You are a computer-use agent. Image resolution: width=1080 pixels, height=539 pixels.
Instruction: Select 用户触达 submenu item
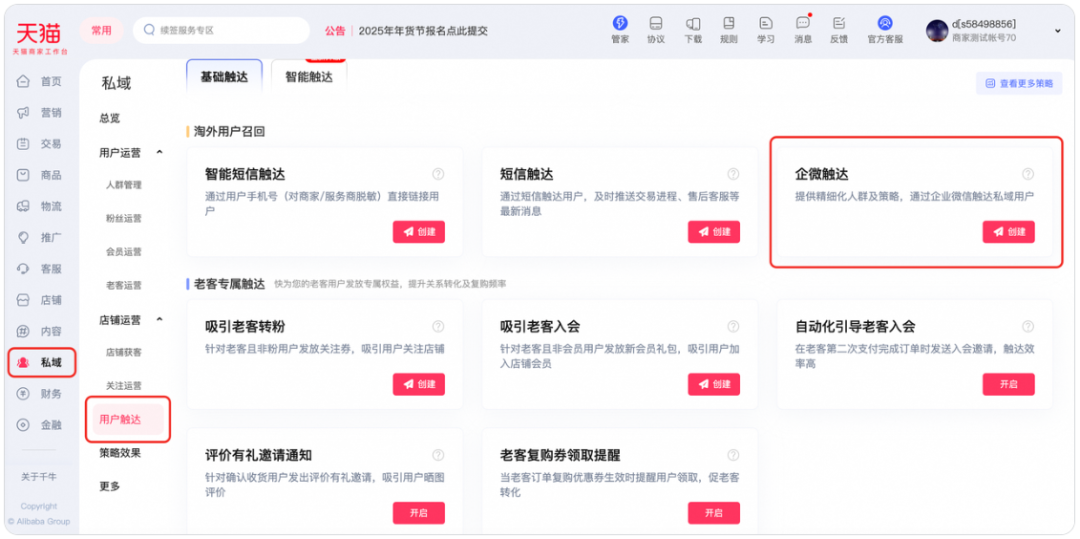coord(128,419)
